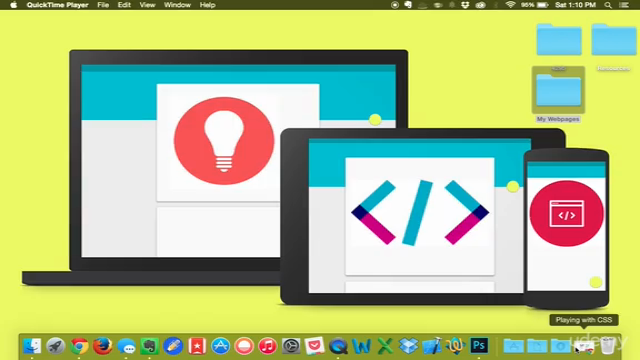640x360 pixels.
Task: Click the Evernote icon in menu bar
Action: click(x=408, y=5)
